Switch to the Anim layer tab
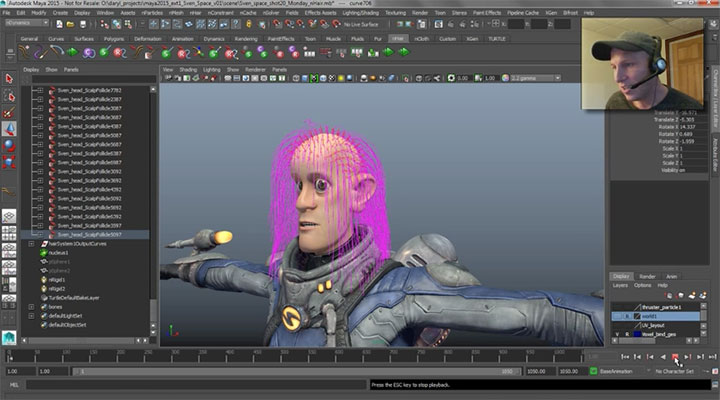This screenshot has height=400, width=720. click(671, 276)
